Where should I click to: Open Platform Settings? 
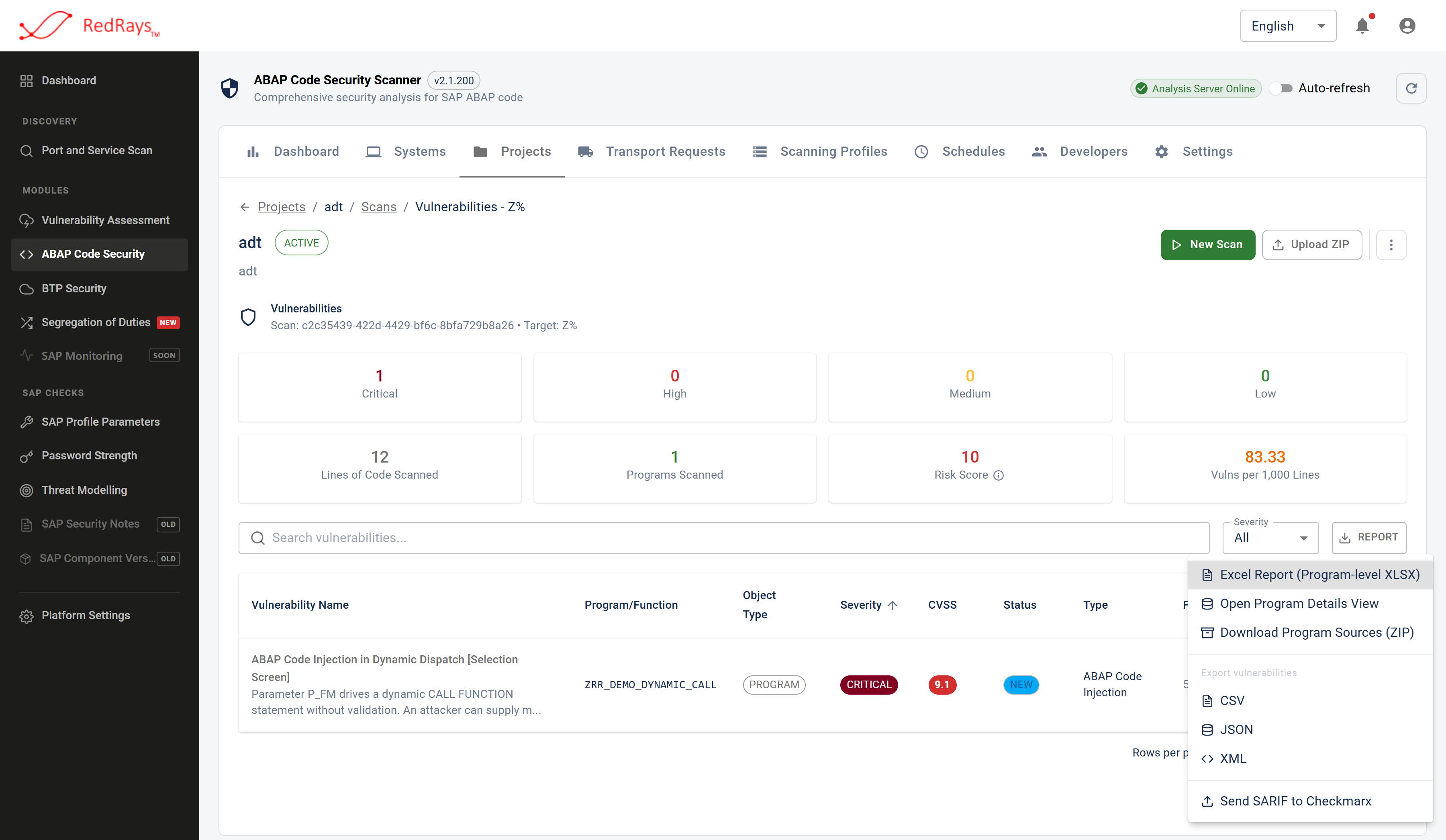click(x=99, y=616)
